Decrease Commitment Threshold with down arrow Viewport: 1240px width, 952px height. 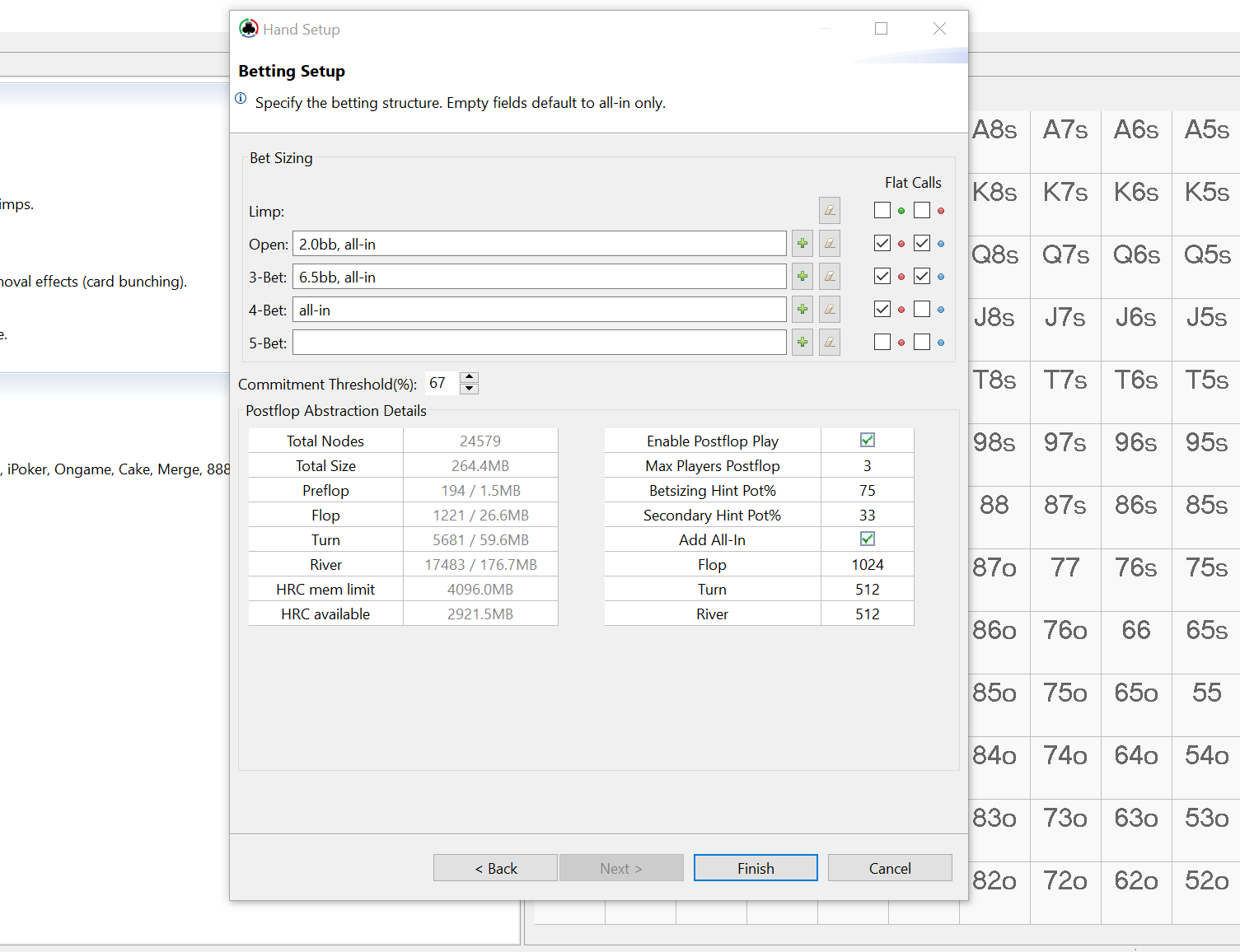click(x=470, y=389)
